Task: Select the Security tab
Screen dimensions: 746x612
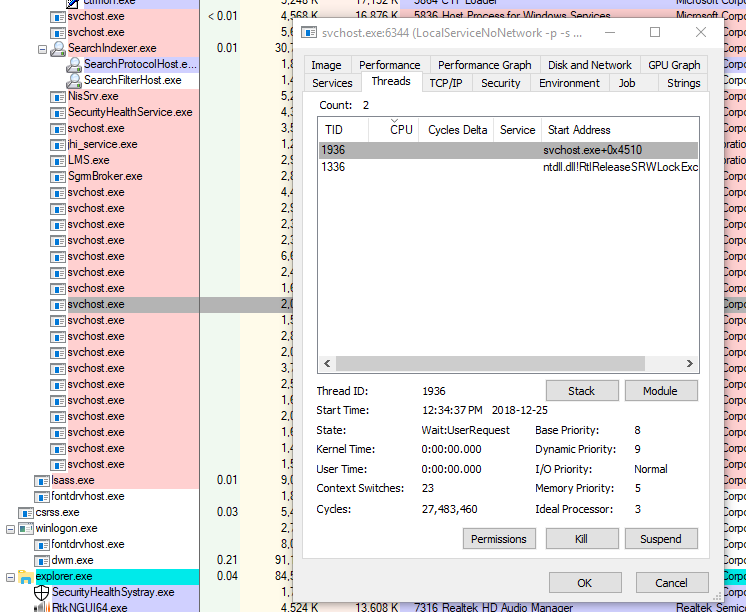Action: 501,83
